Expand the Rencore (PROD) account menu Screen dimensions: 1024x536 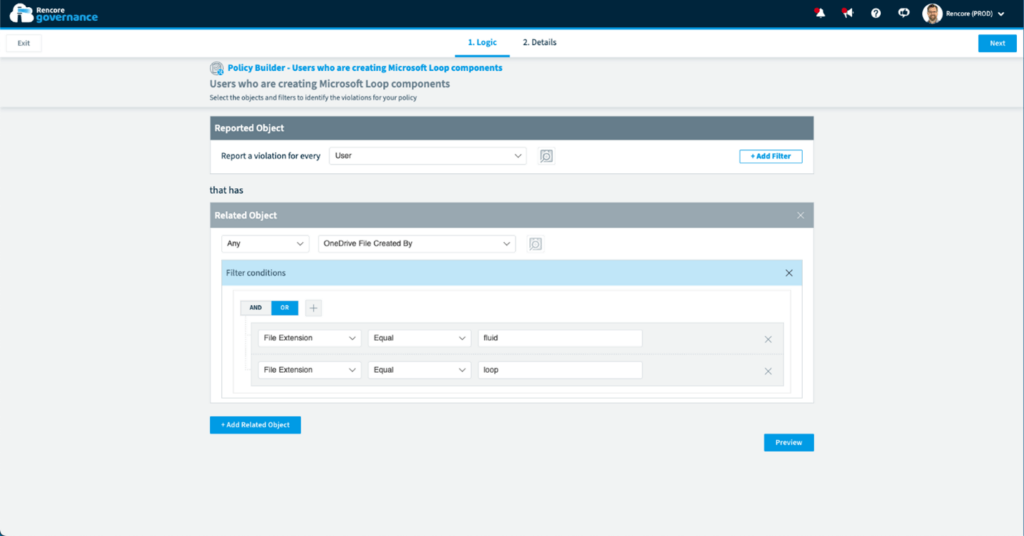click(x=975, y=14)
